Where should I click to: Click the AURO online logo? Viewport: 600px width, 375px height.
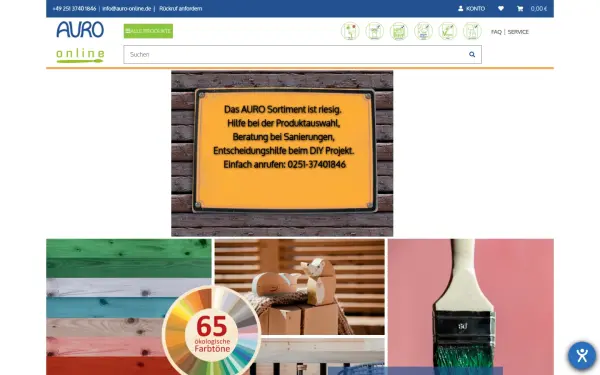[80, 42]
